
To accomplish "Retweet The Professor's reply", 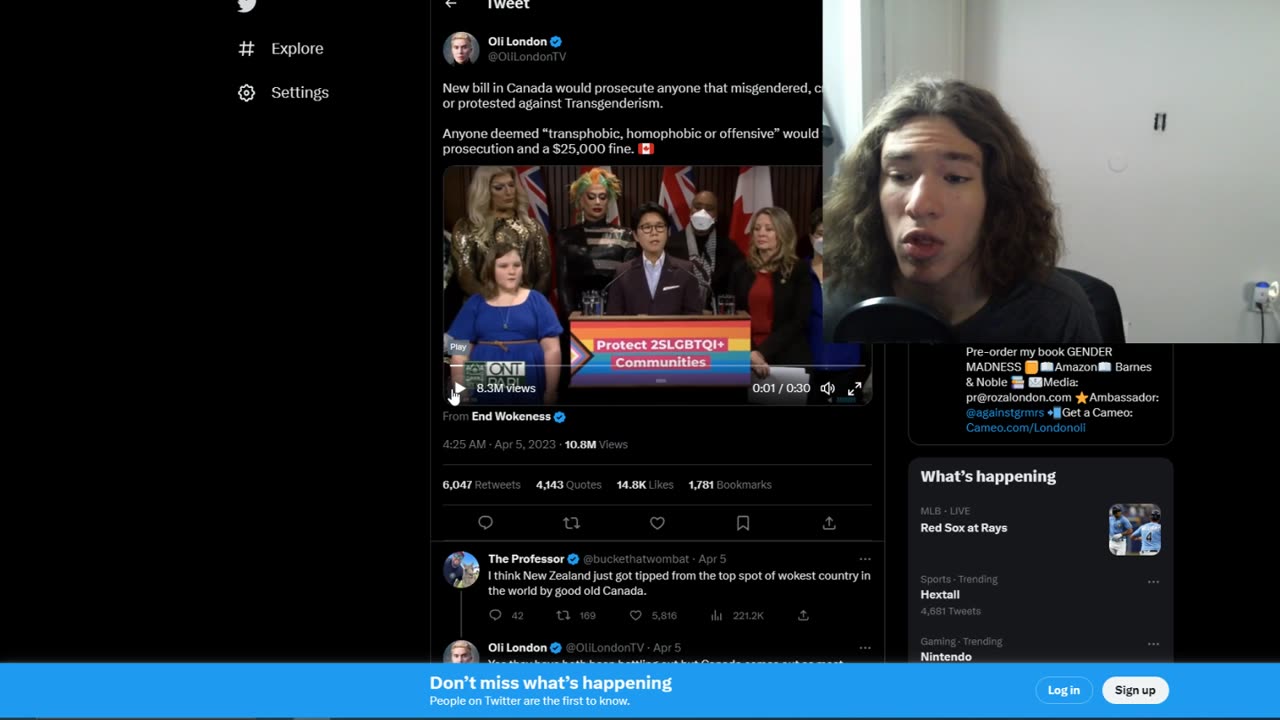I will point(563,616).
